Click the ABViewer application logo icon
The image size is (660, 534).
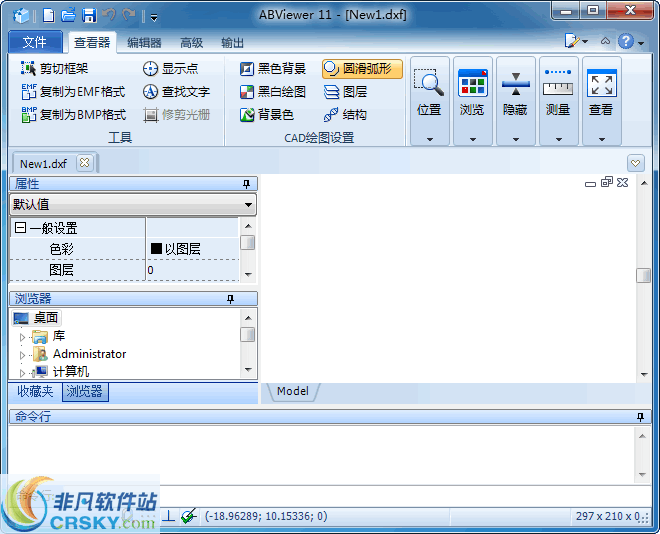tap(21, 16)
